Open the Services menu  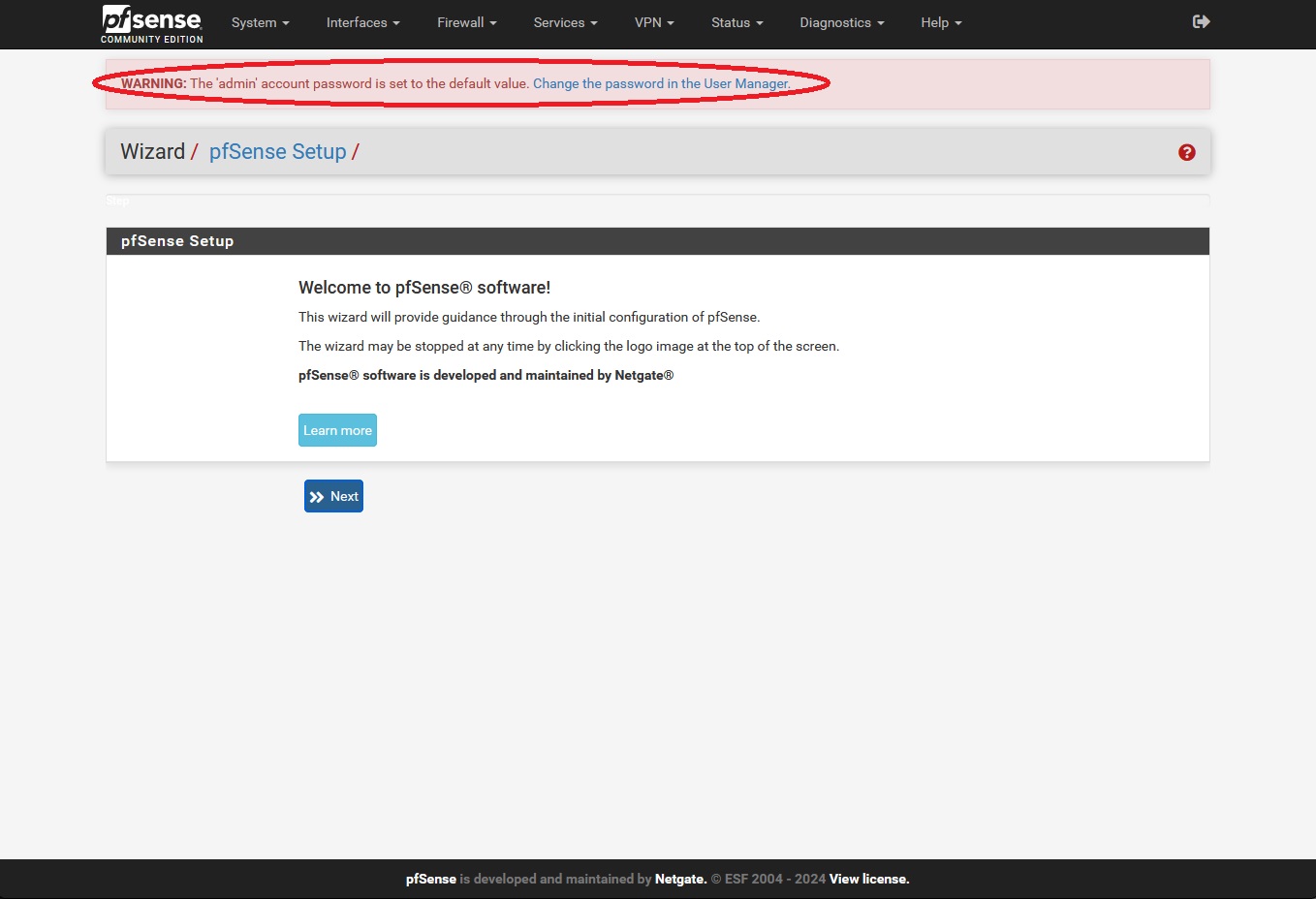tap(565, 22)
